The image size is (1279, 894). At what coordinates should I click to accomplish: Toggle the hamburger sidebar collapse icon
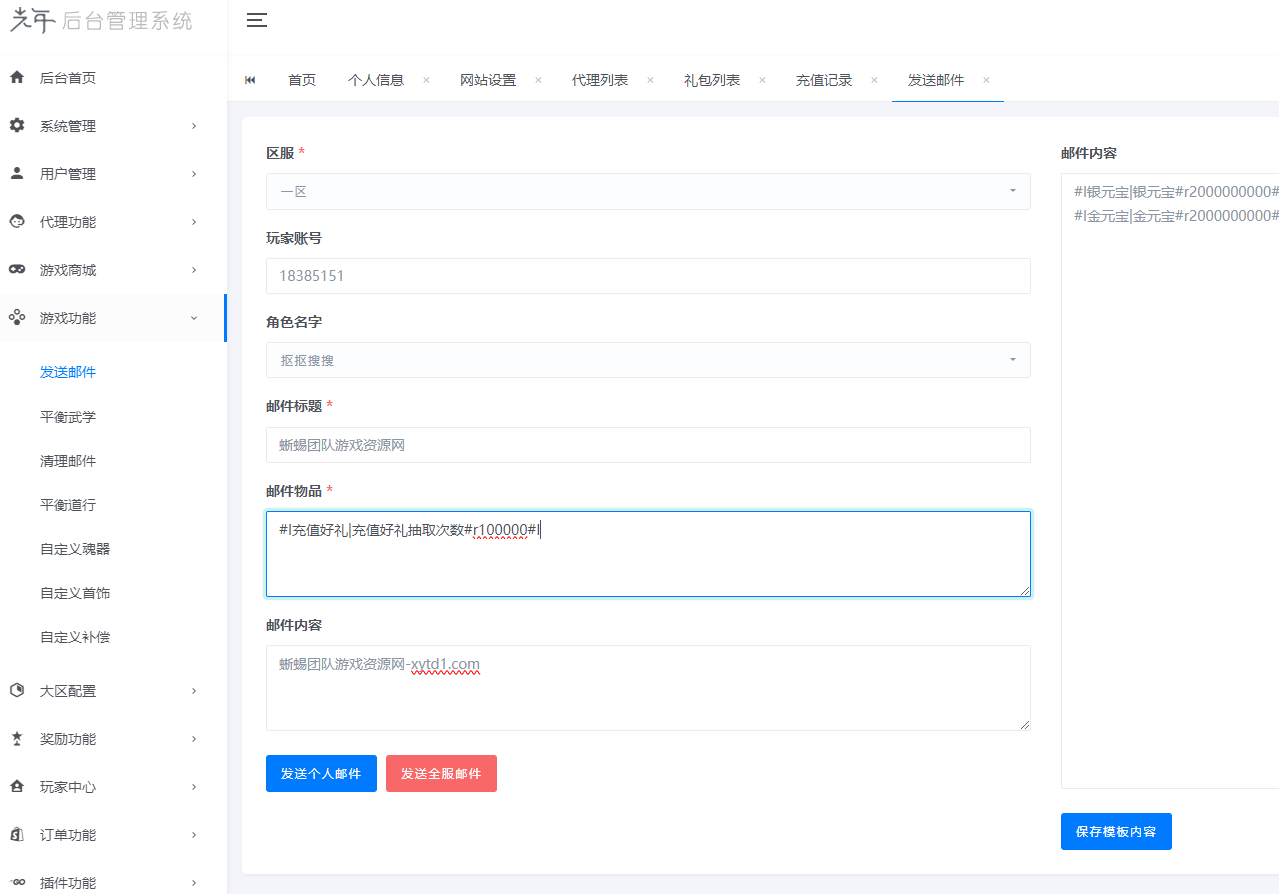click(257, 20)
